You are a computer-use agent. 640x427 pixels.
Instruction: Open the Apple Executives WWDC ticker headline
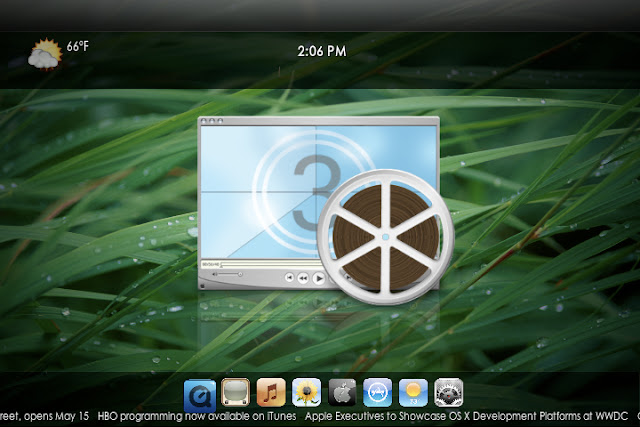pos(467,416)
